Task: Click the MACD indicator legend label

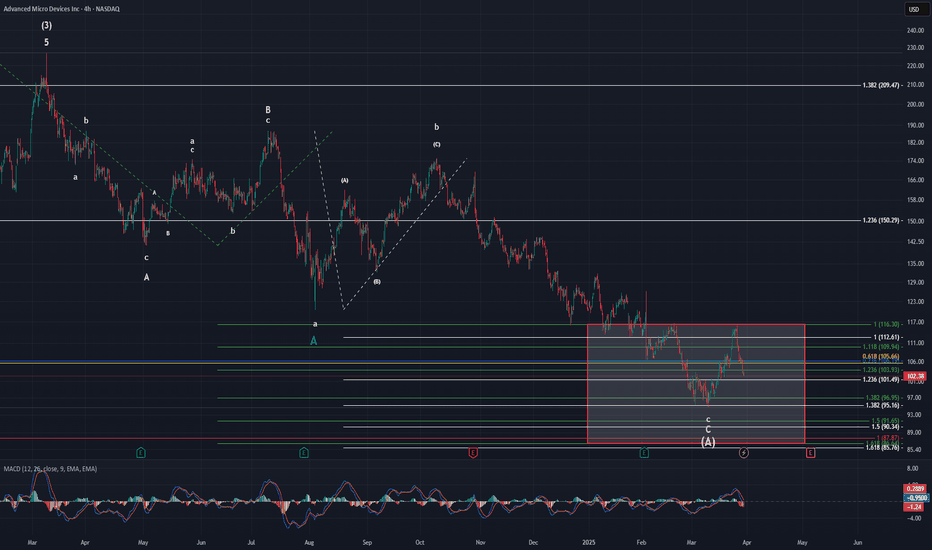Action: click(50, 469)
